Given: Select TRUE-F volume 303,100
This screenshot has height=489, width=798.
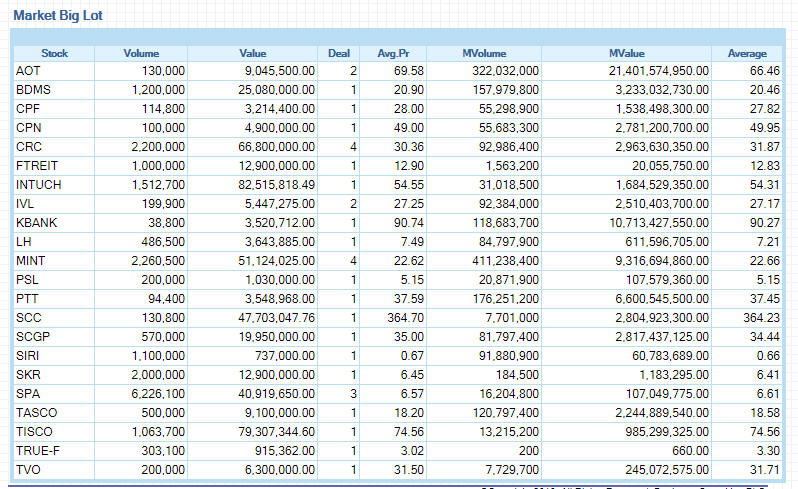Looking at the screenshot, I should pos(163,451).
